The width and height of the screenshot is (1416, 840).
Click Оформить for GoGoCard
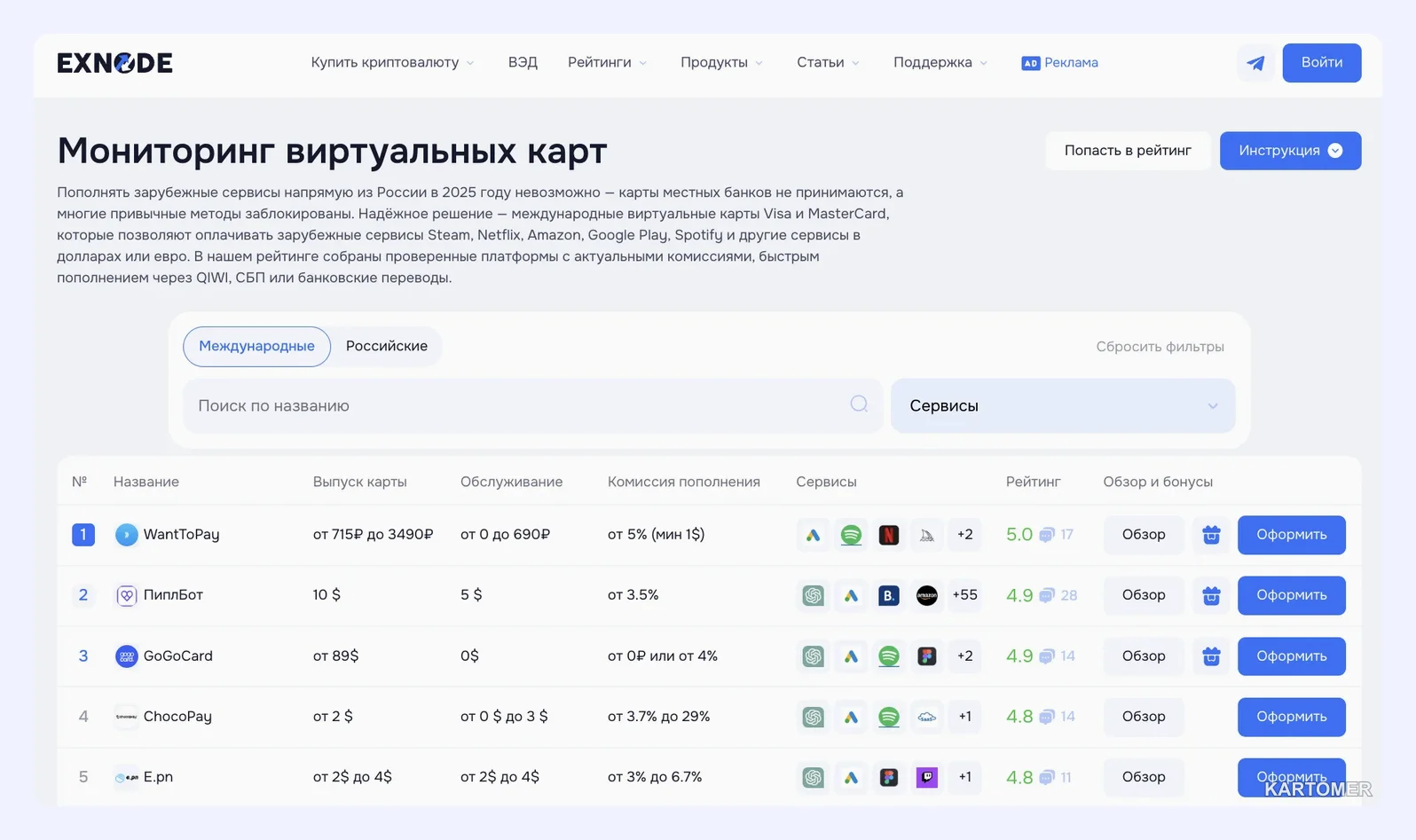coord(1292,656)
